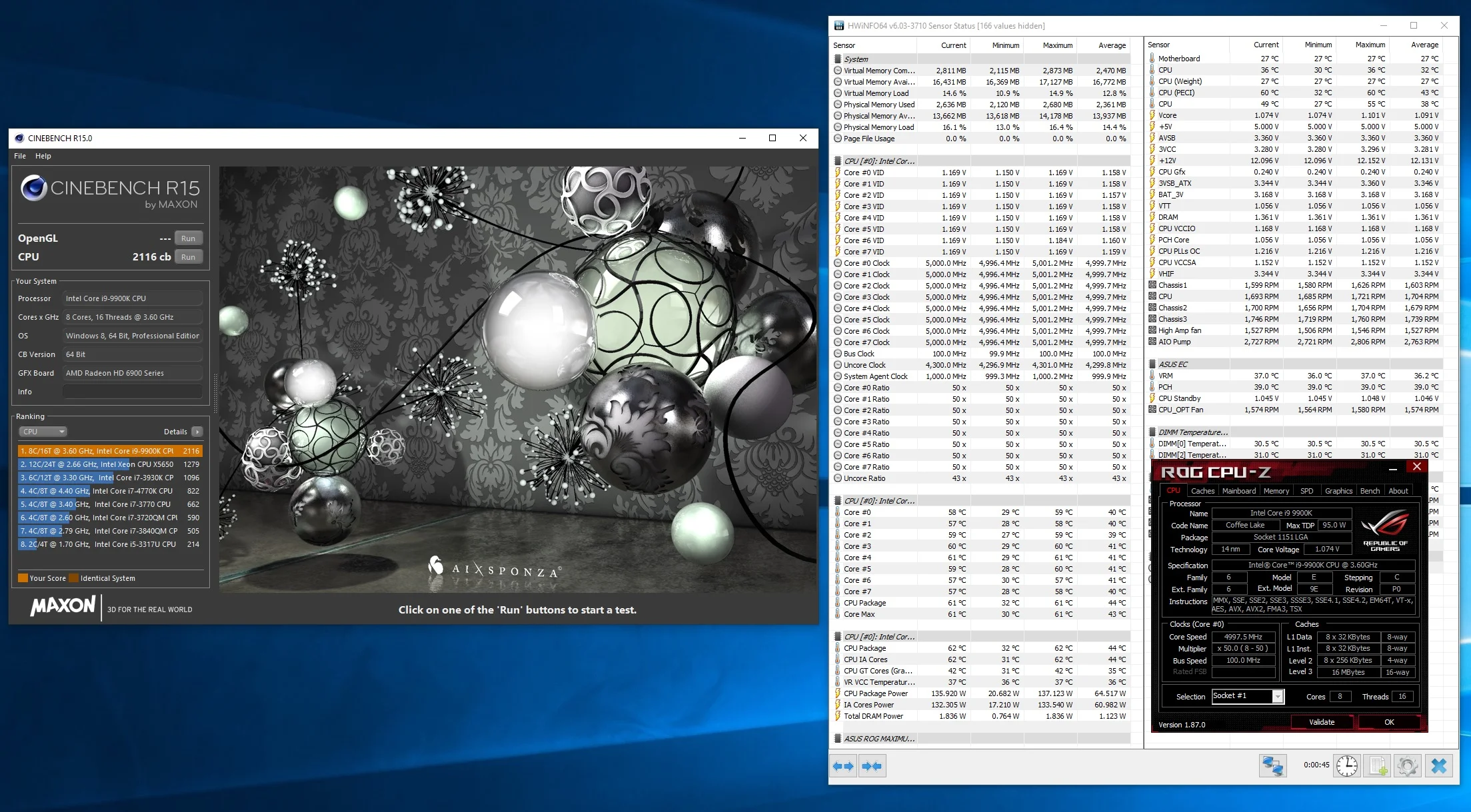Click the Cinebench Info input field
The width and height of the screenshot is (1471, 812).
pyautogui.click(x=133, y=392)
